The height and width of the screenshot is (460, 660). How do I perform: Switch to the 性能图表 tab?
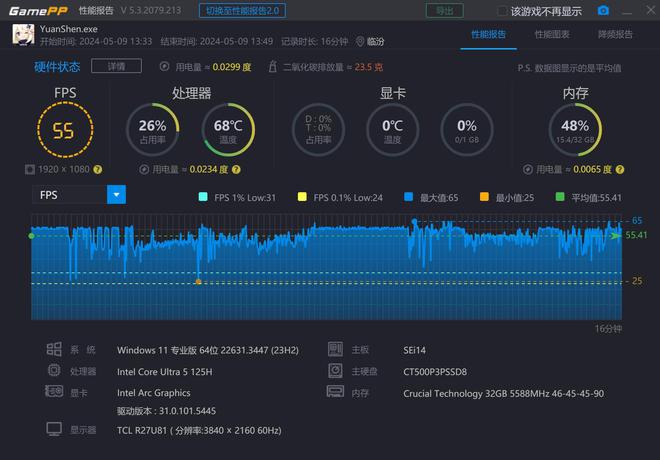point(552,35)
